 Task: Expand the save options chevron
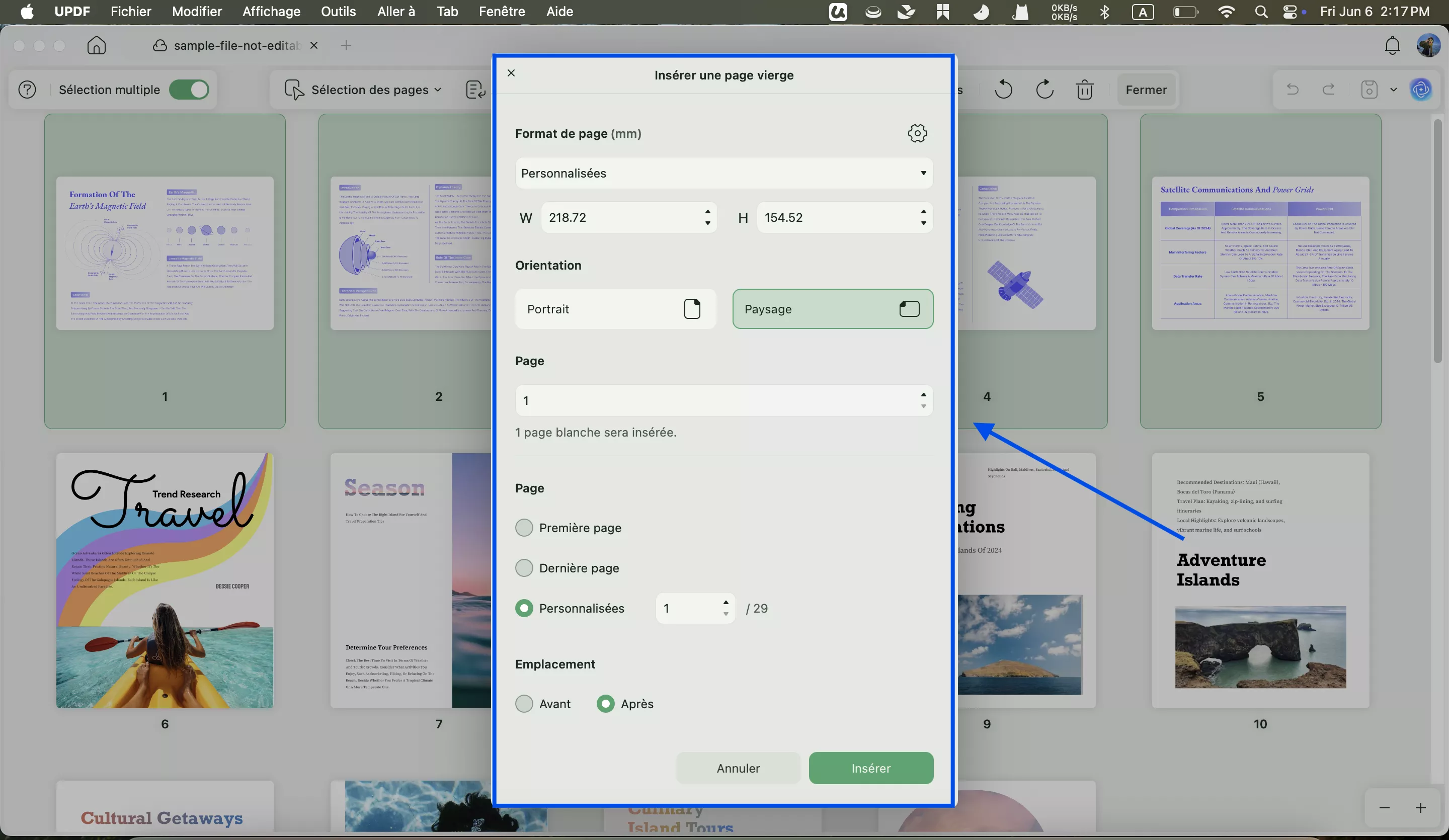(1393, 90)
